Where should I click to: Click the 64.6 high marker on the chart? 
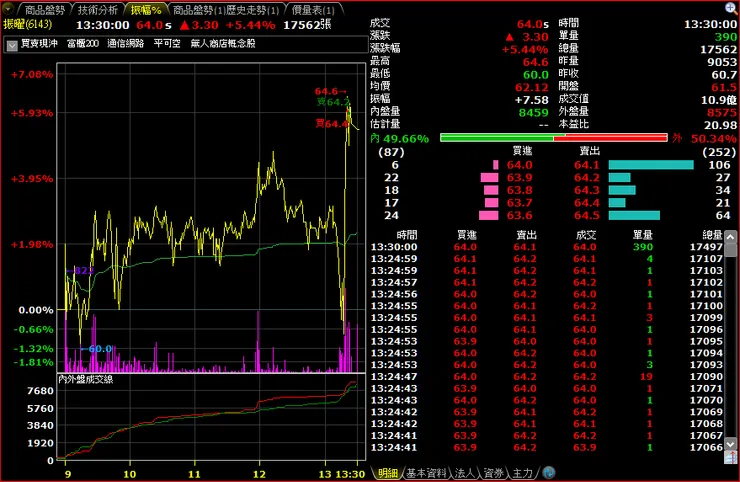pyautogui.click(x=330, y=91)
